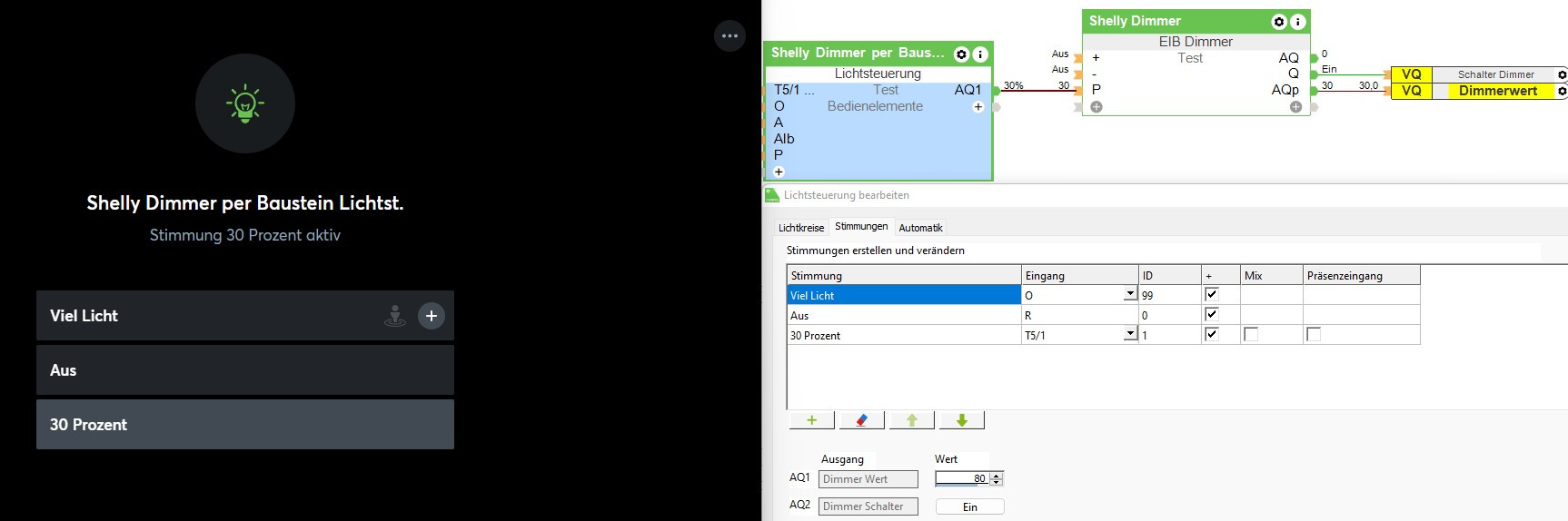1568x521 pixels.
Task: Click gear icon on Schalter Dimmer output
Action: tap(1562, 74)
